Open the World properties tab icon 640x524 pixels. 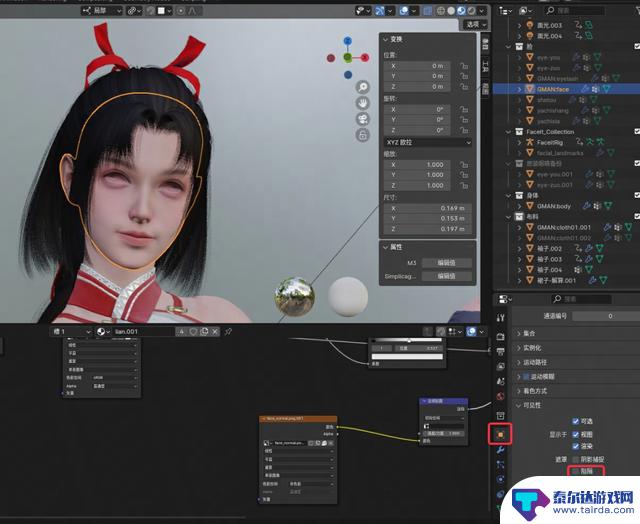[x=500, y=396]
